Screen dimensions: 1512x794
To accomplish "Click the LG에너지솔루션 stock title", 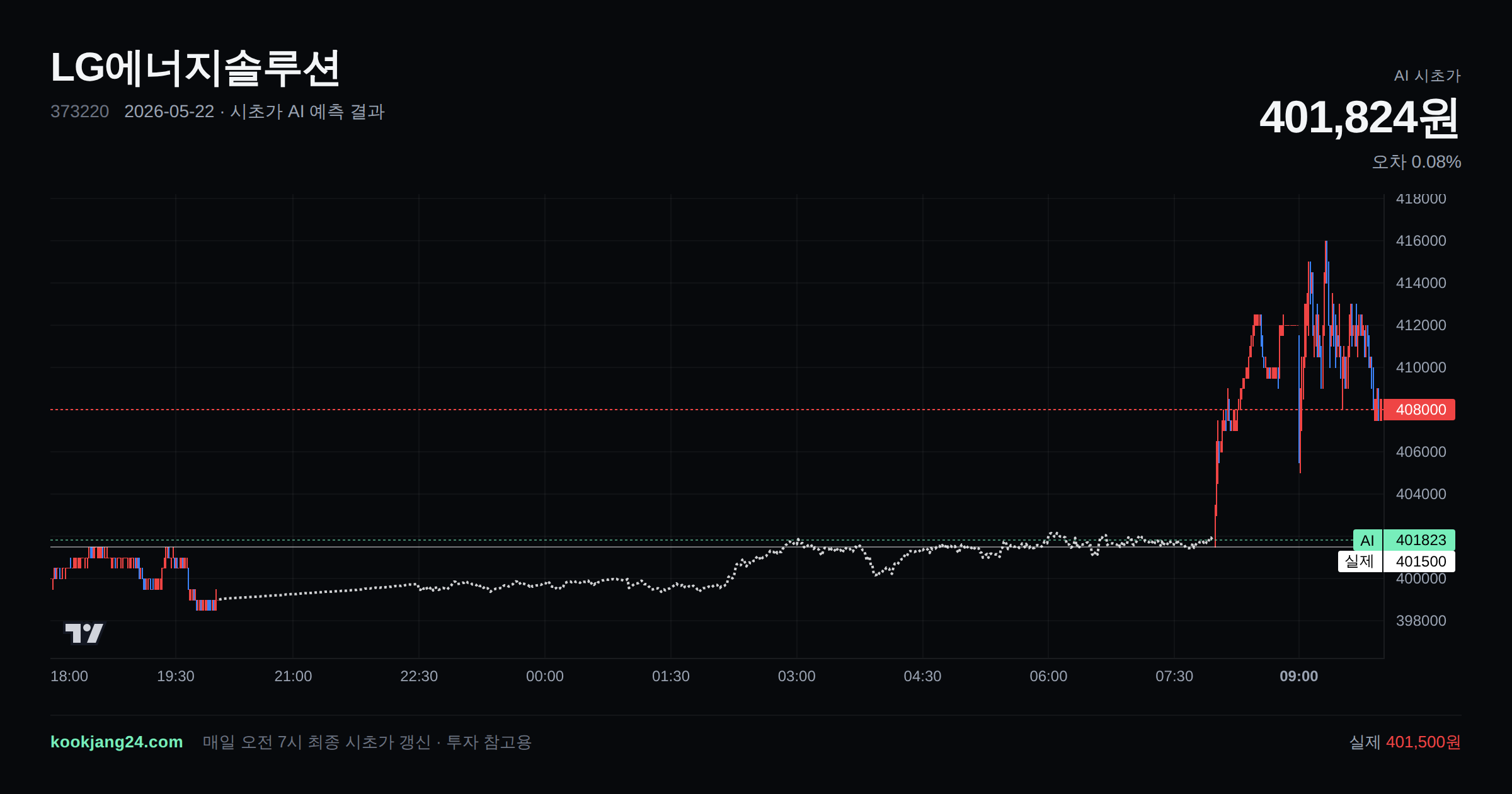I will (x=195, y=68).
